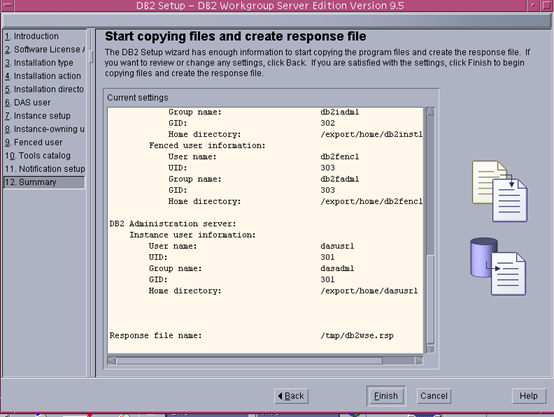Click the settings scroll down arrow

(430, 349)
